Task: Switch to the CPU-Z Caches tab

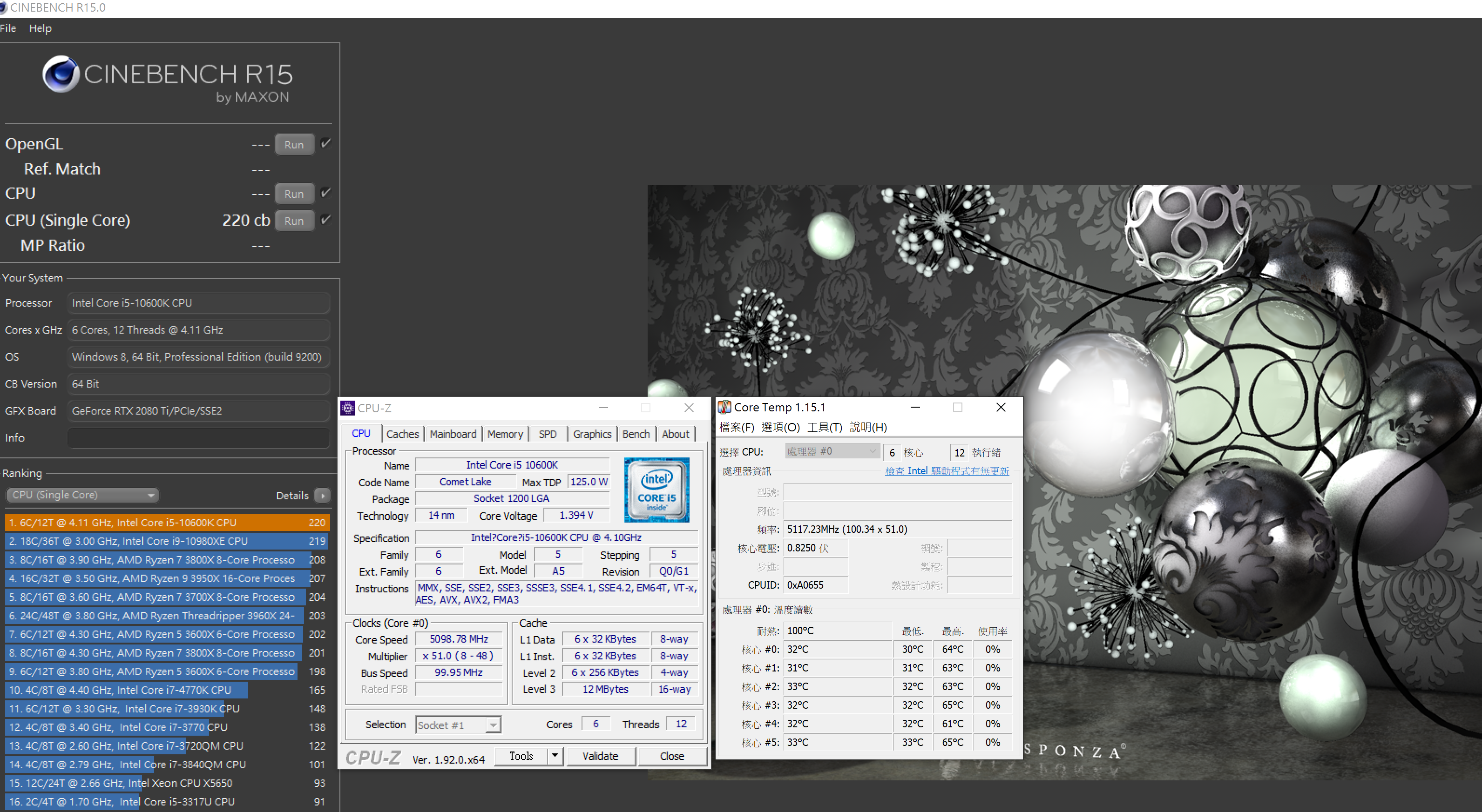Action: [x=402, y=434]
